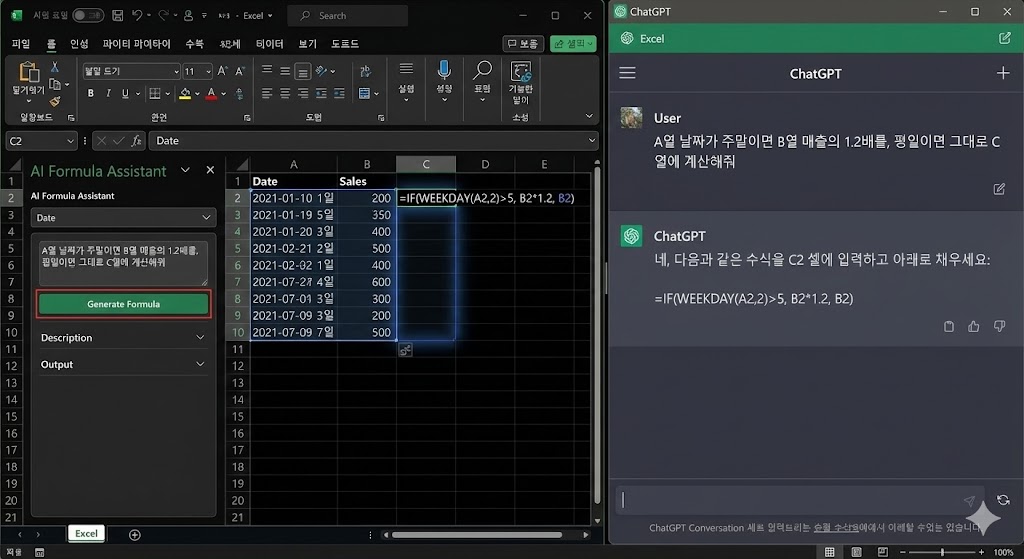Toggle Underline formatting
The width and height of the screenshot is (1024, 559).
coord(125,93)
